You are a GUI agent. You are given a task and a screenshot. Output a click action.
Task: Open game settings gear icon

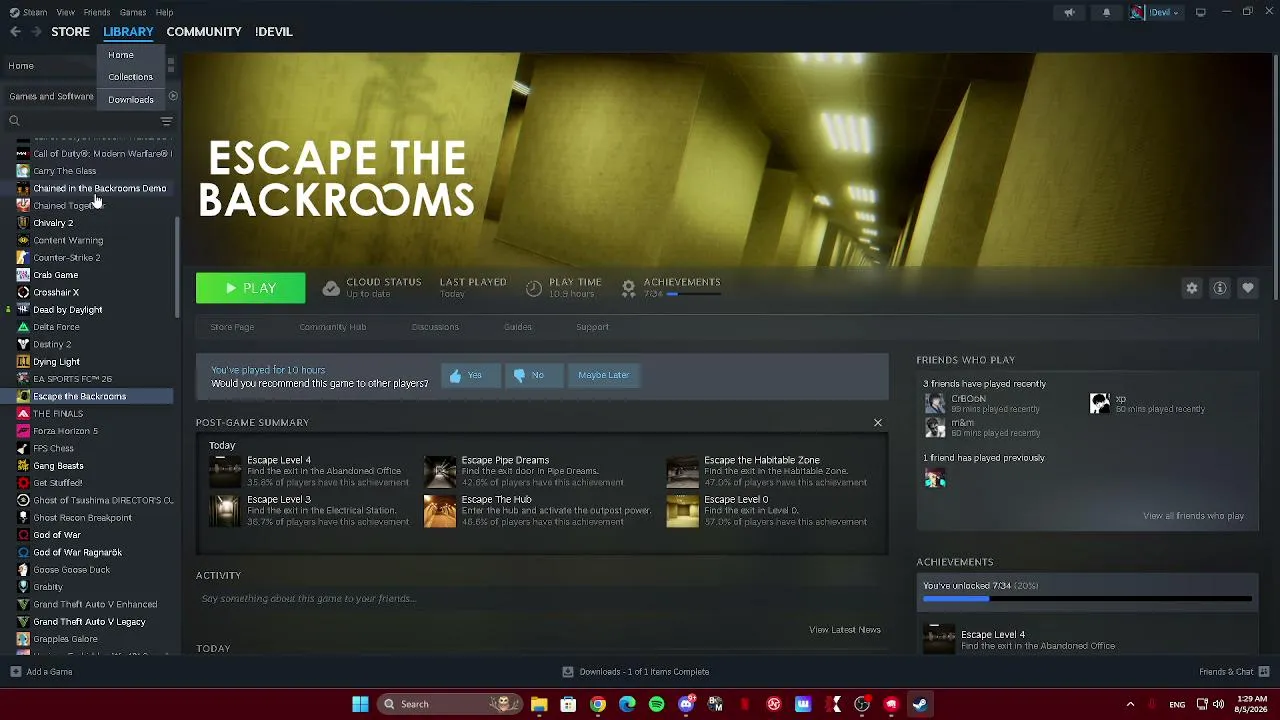click(x=1192, y=288)
